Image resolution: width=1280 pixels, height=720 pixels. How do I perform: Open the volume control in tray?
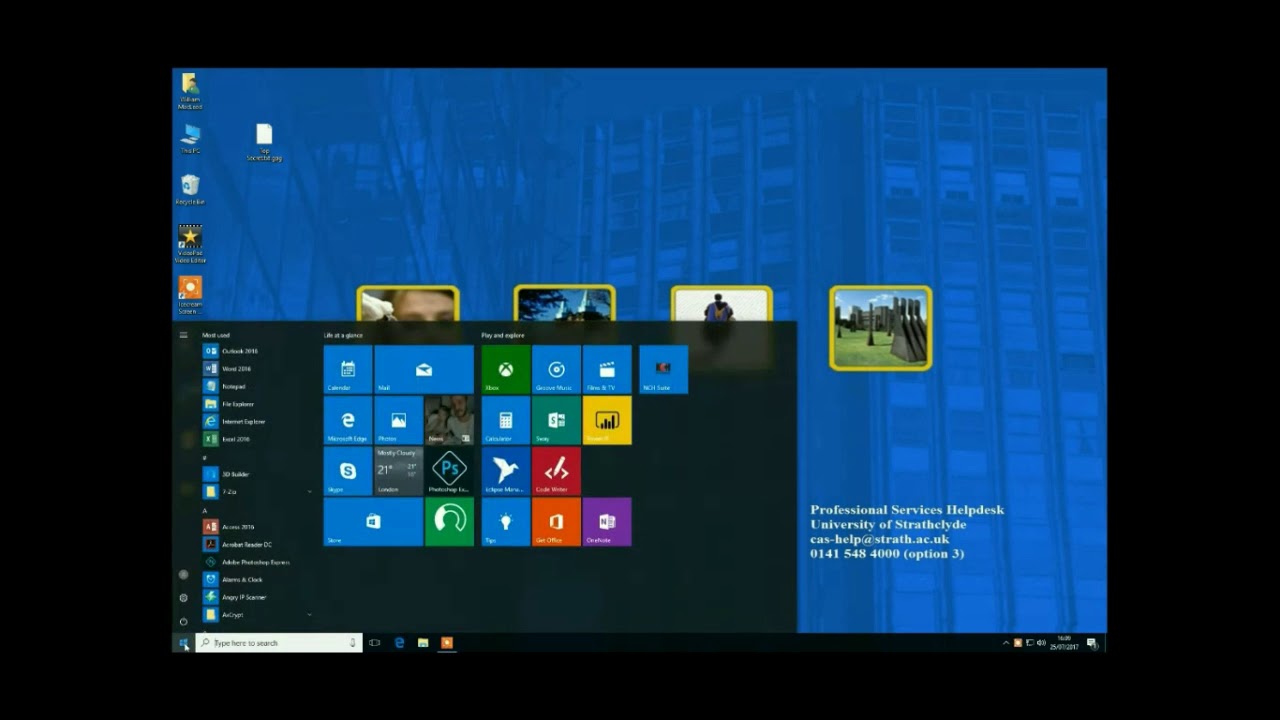coord(1041,643)
